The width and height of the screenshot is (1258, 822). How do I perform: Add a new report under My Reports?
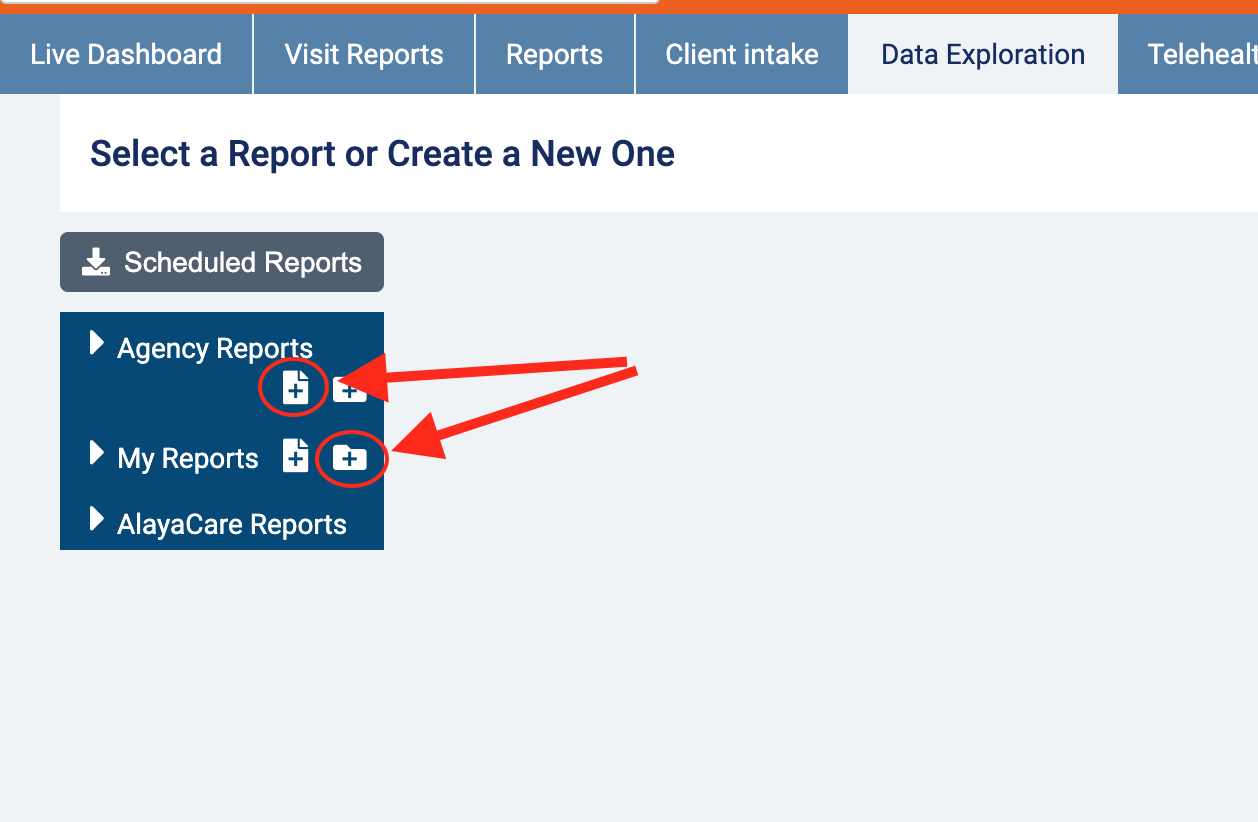pos(295,456)
